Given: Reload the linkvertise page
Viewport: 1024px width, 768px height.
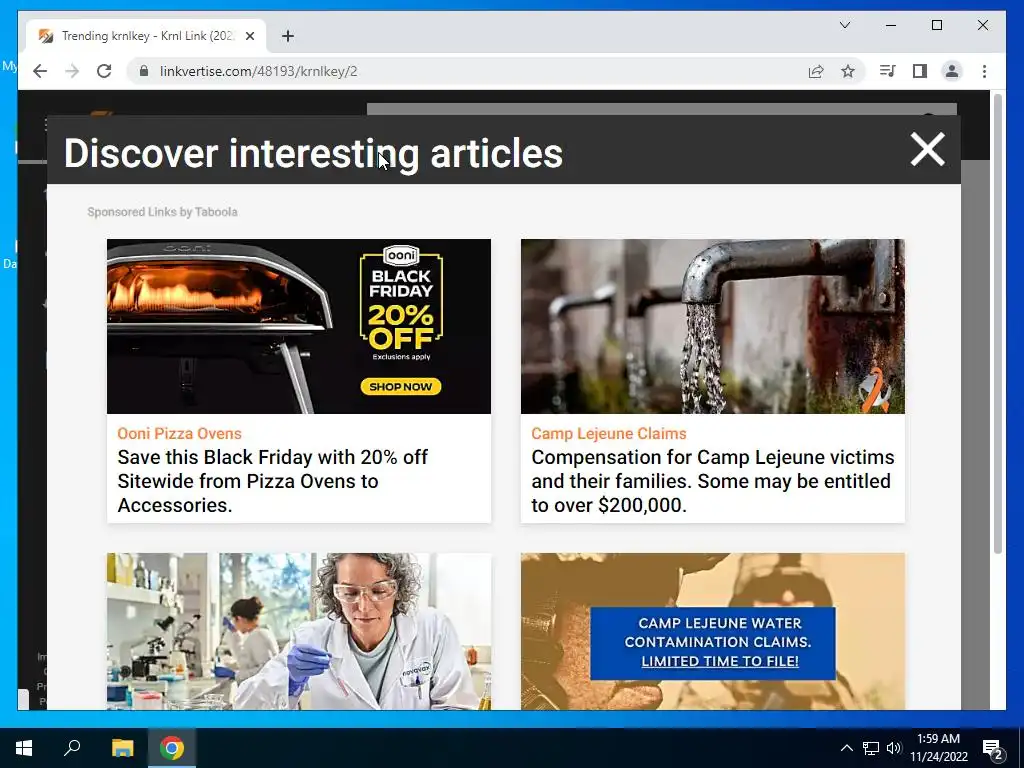Looking at the screenshot, I should click(x=104, y=71).
